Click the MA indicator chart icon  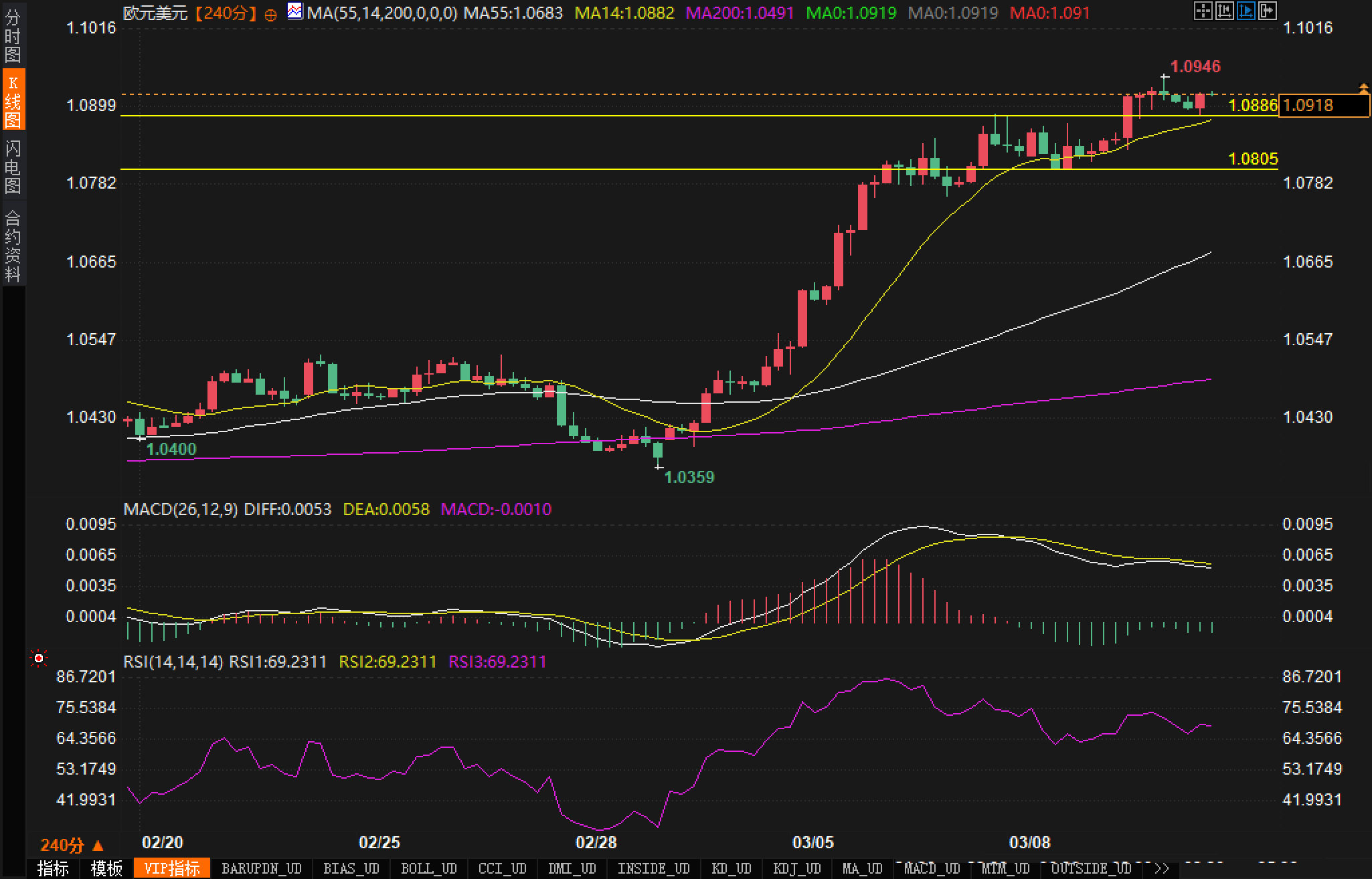tap(294, 11)
